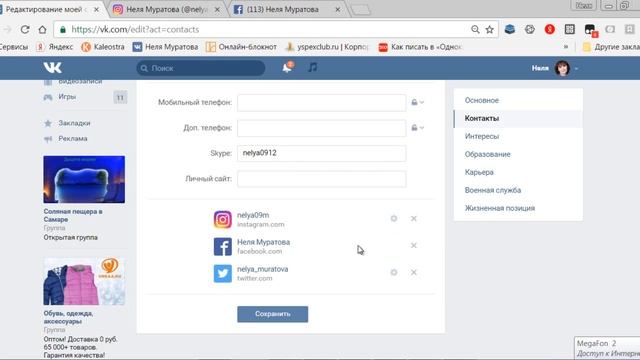Open privacy lock dropdown for mobile phone
Viewport: 640px width, 360px height.
[x=418, y=102]
